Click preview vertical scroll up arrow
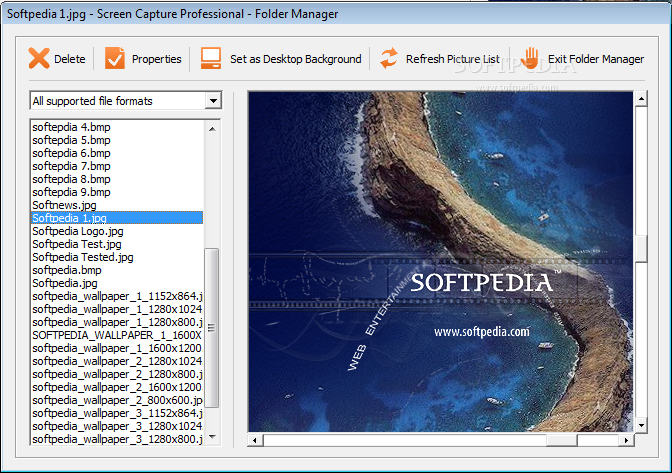672x473 pixels. (641, 99)
